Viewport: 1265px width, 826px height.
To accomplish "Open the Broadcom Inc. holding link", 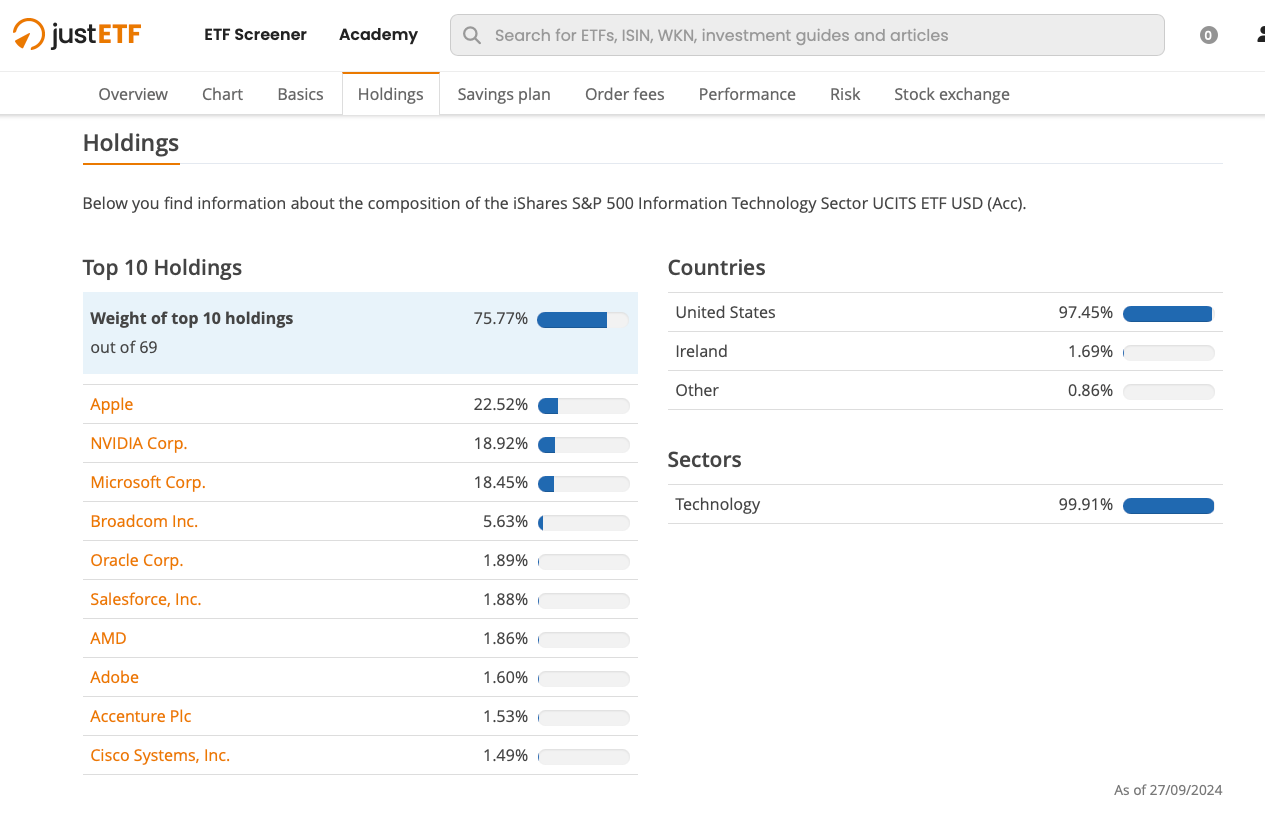I will click(144, 521).
